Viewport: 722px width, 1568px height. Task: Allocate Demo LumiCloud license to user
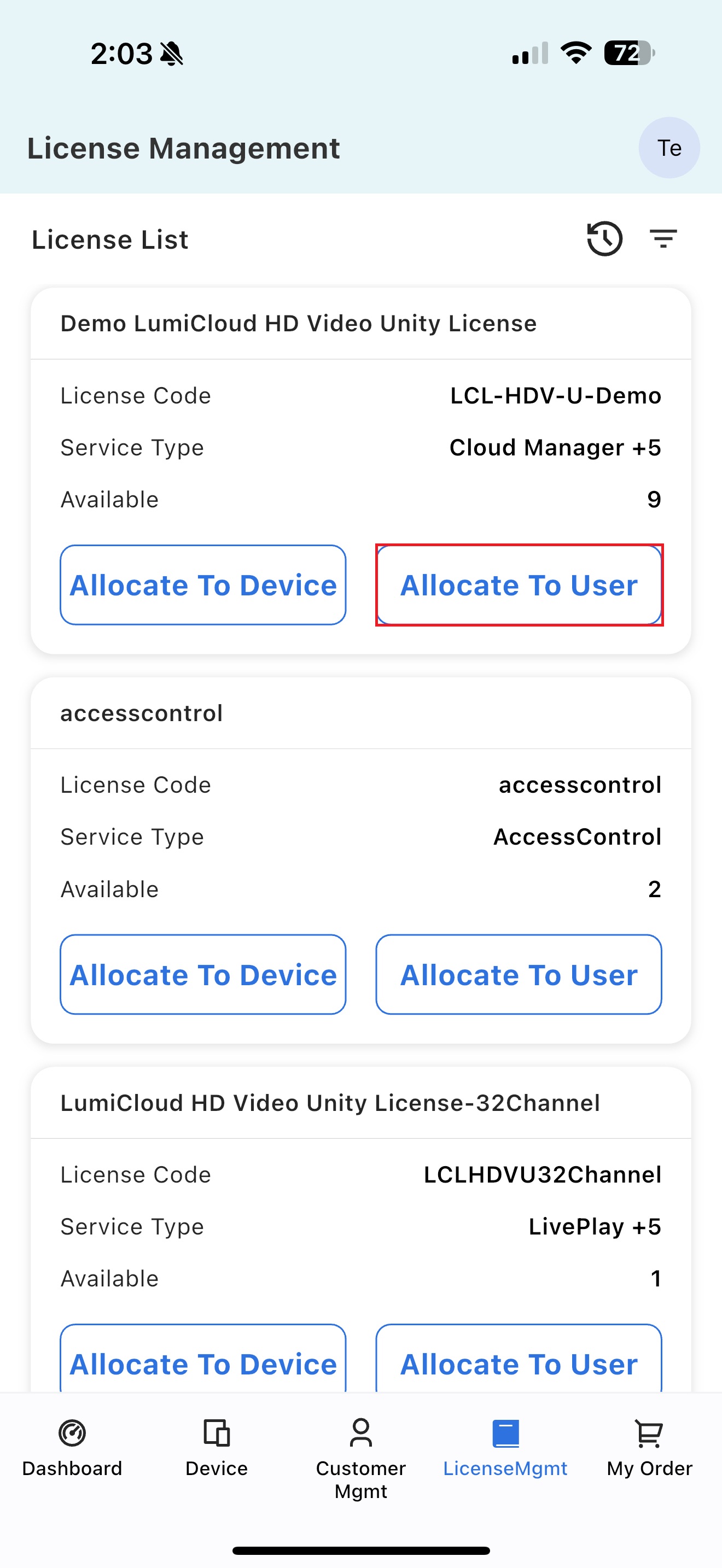[x=519, y=585]
